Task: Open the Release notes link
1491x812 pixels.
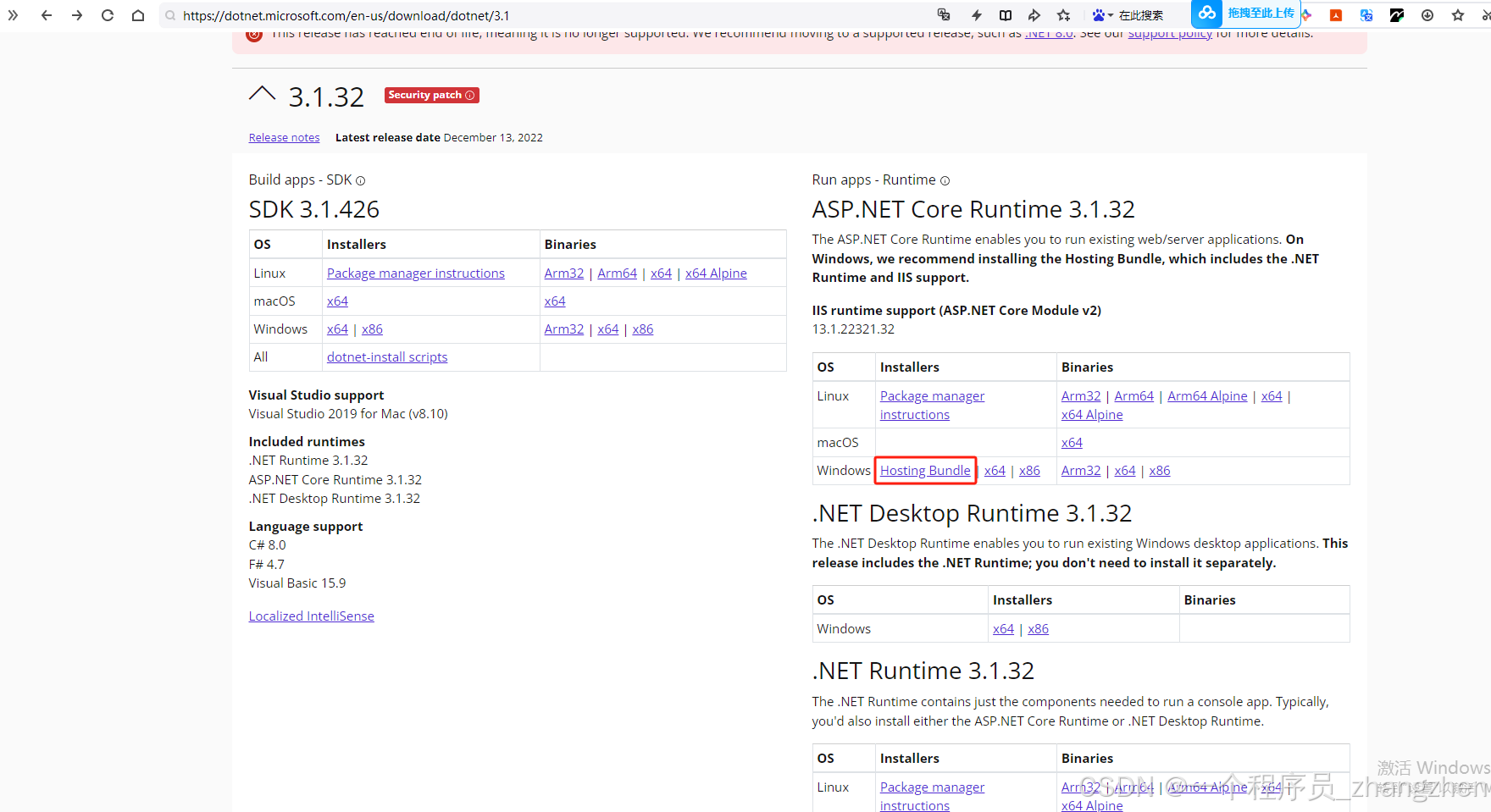Action: pyautogui.click(x=284, y=137)
